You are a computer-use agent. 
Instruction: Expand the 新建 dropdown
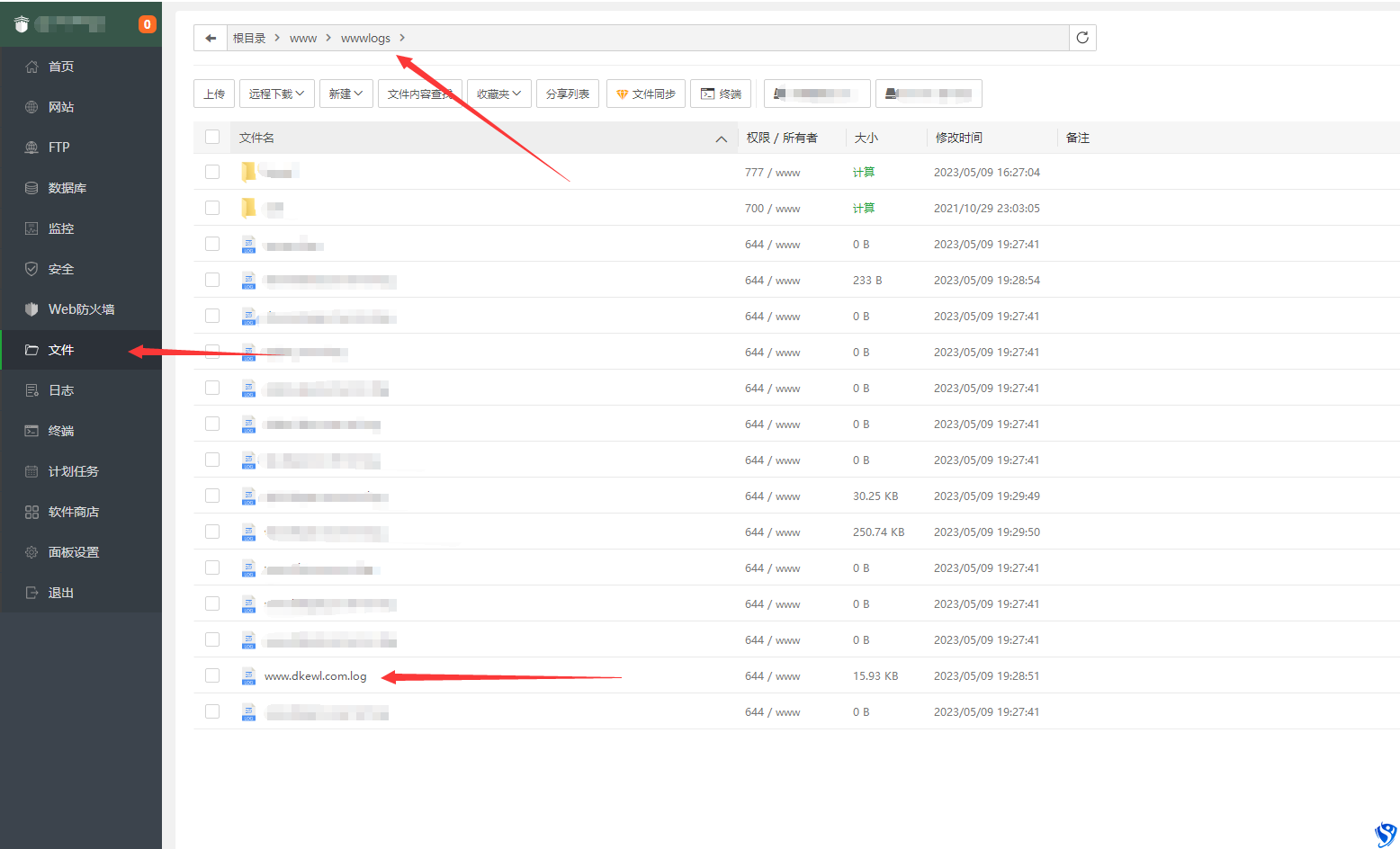(x=346, y=94)
